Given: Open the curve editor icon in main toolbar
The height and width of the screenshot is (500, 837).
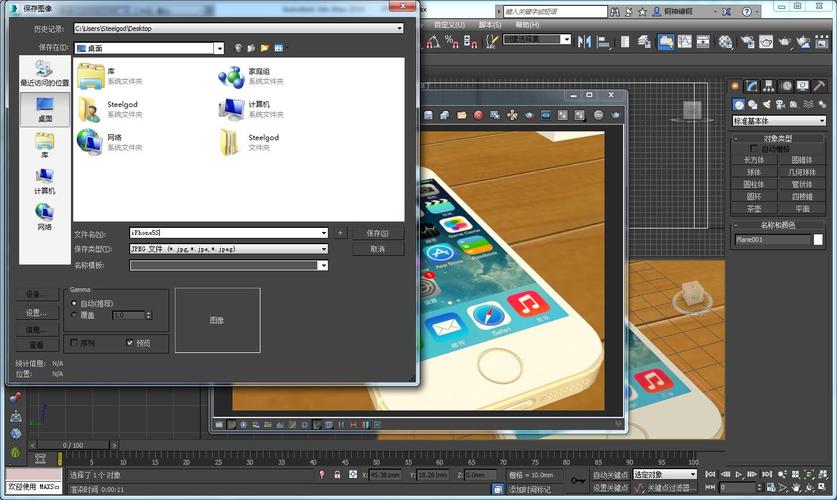Looking at the screenshot, I should [685, 41].
